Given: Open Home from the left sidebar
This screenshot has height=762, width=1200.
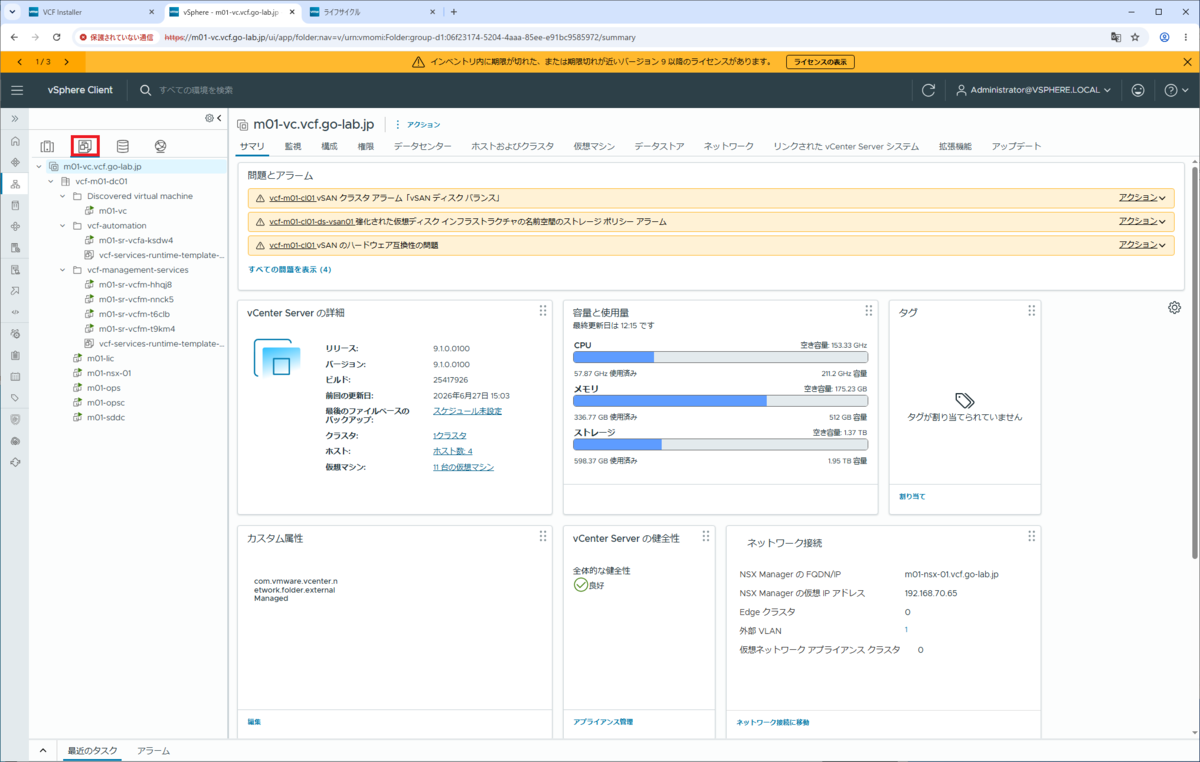Looking at the screenshot, I should (x=15, y=140).
